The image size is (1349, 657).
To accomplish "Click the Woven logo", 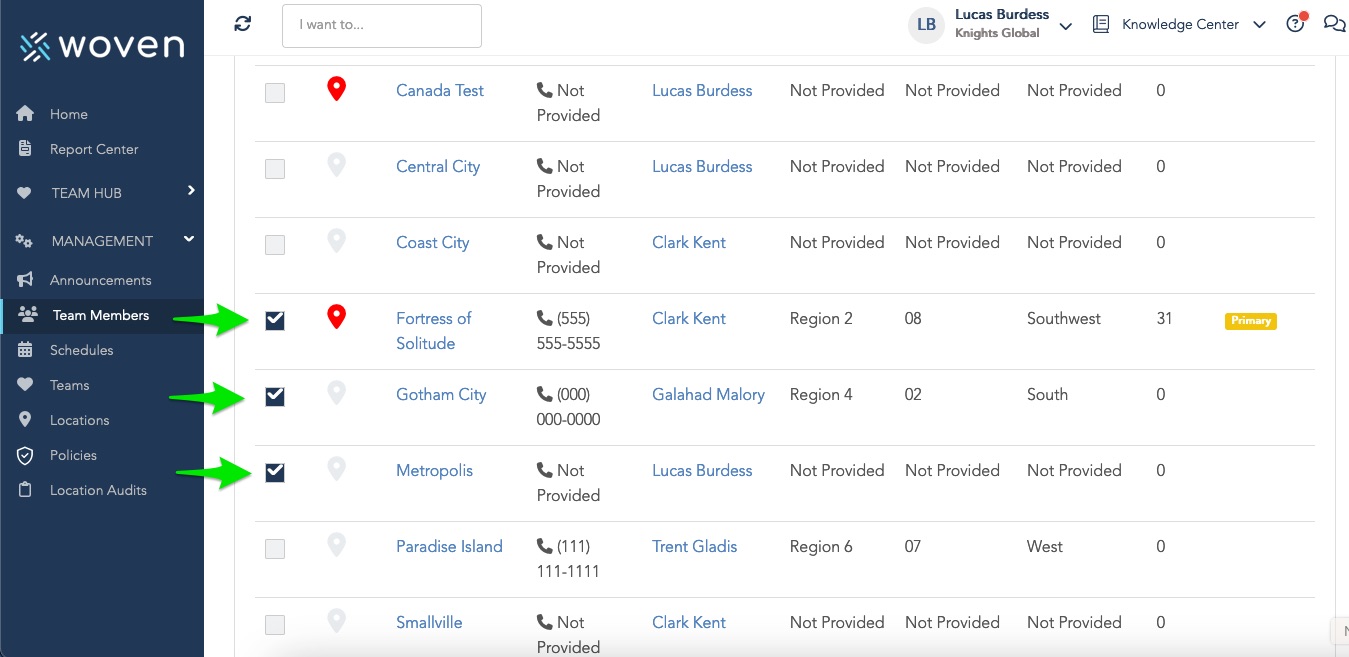I will coord(102,46).
